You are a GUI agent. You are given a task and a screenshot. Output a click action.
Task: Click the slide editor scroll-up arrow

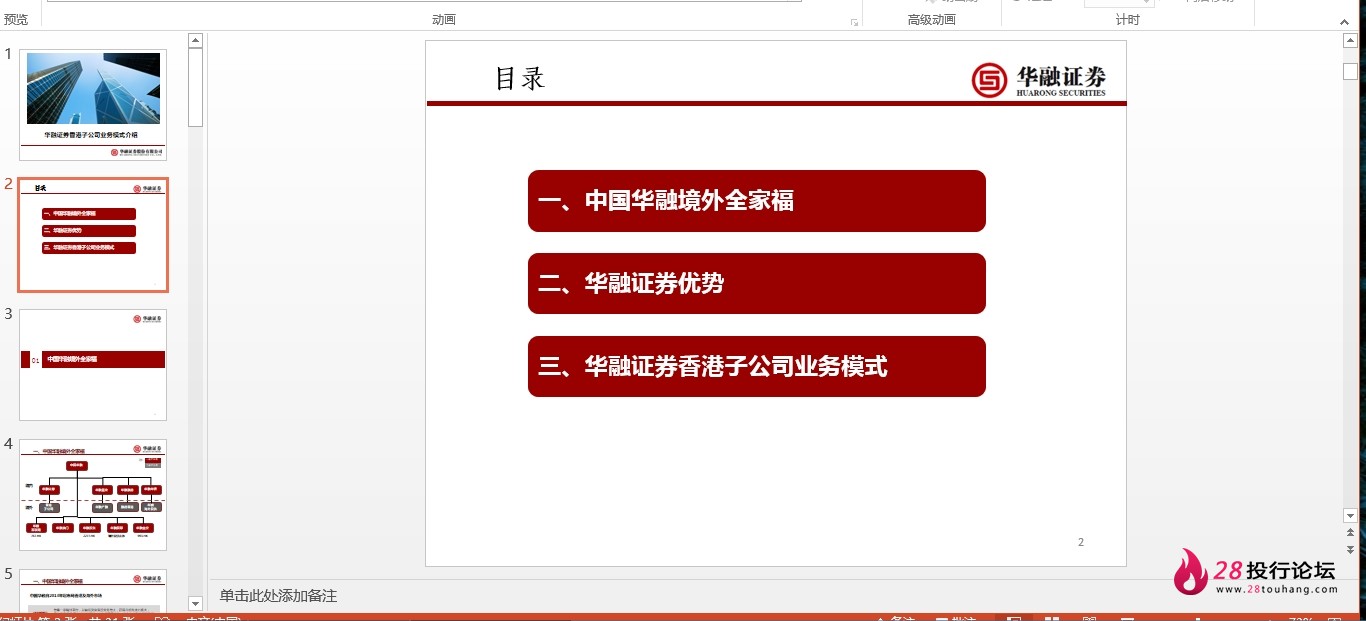1350,41
